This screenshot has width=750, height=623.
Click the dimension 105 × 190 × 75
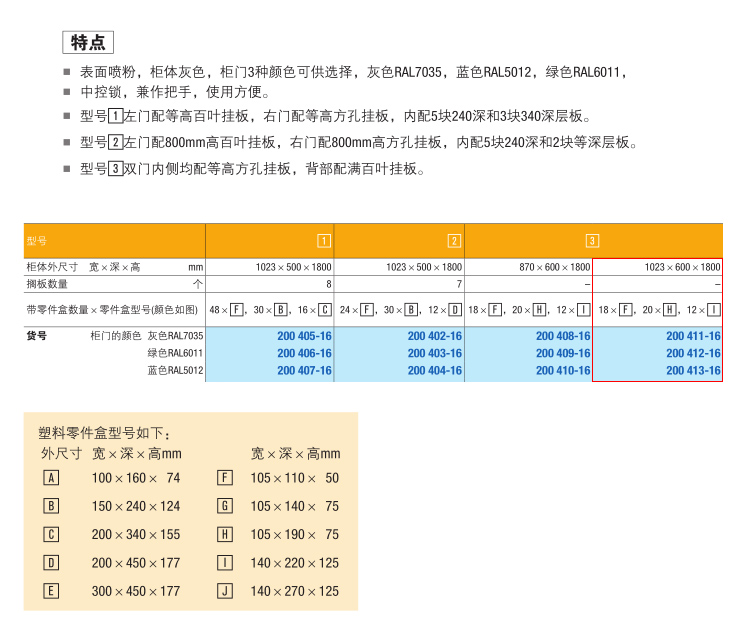[295, 534]
